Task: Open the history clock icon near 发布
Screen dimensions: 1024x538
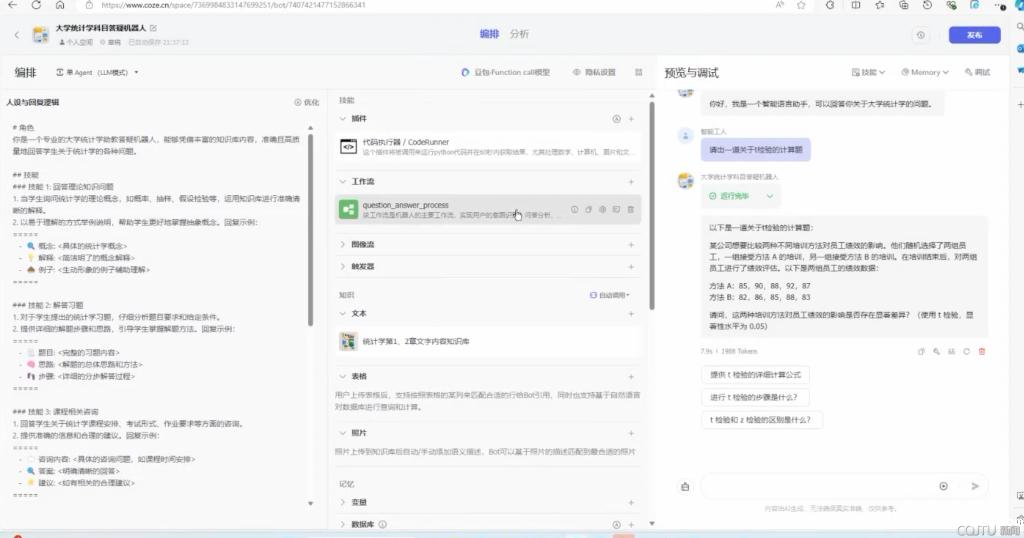Action: click(920, 35)
